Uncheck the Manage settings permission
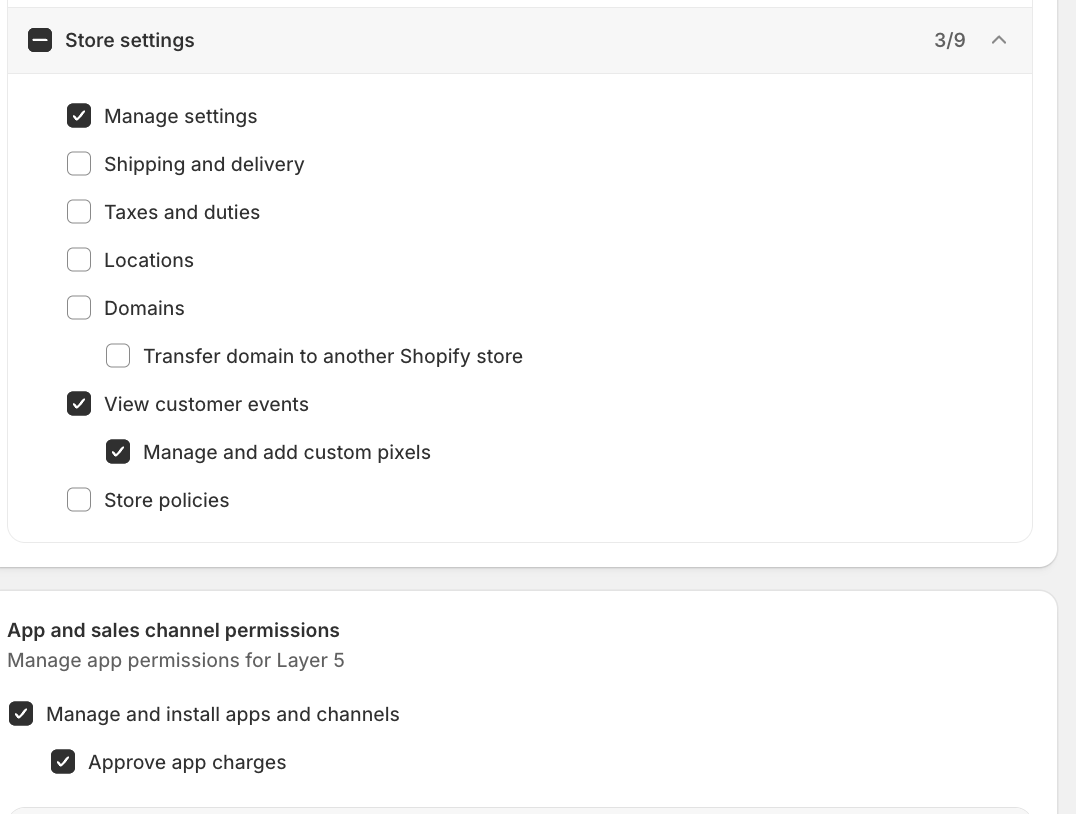The width and height of the screenshot is (1076, 814). pyautogui.click(x=79, y=115)
